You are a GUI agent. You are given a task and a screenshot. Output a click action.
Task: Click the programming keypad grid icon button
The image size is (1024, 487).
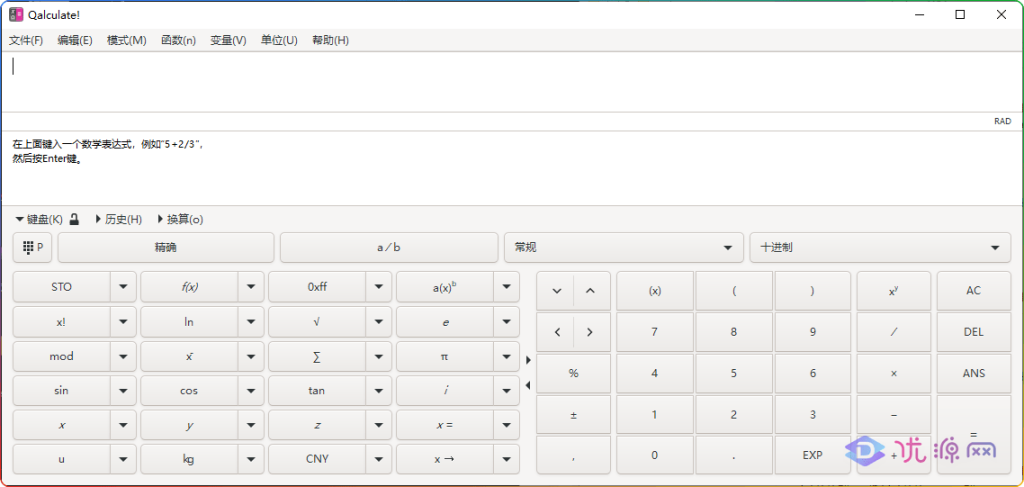point(32,247)
